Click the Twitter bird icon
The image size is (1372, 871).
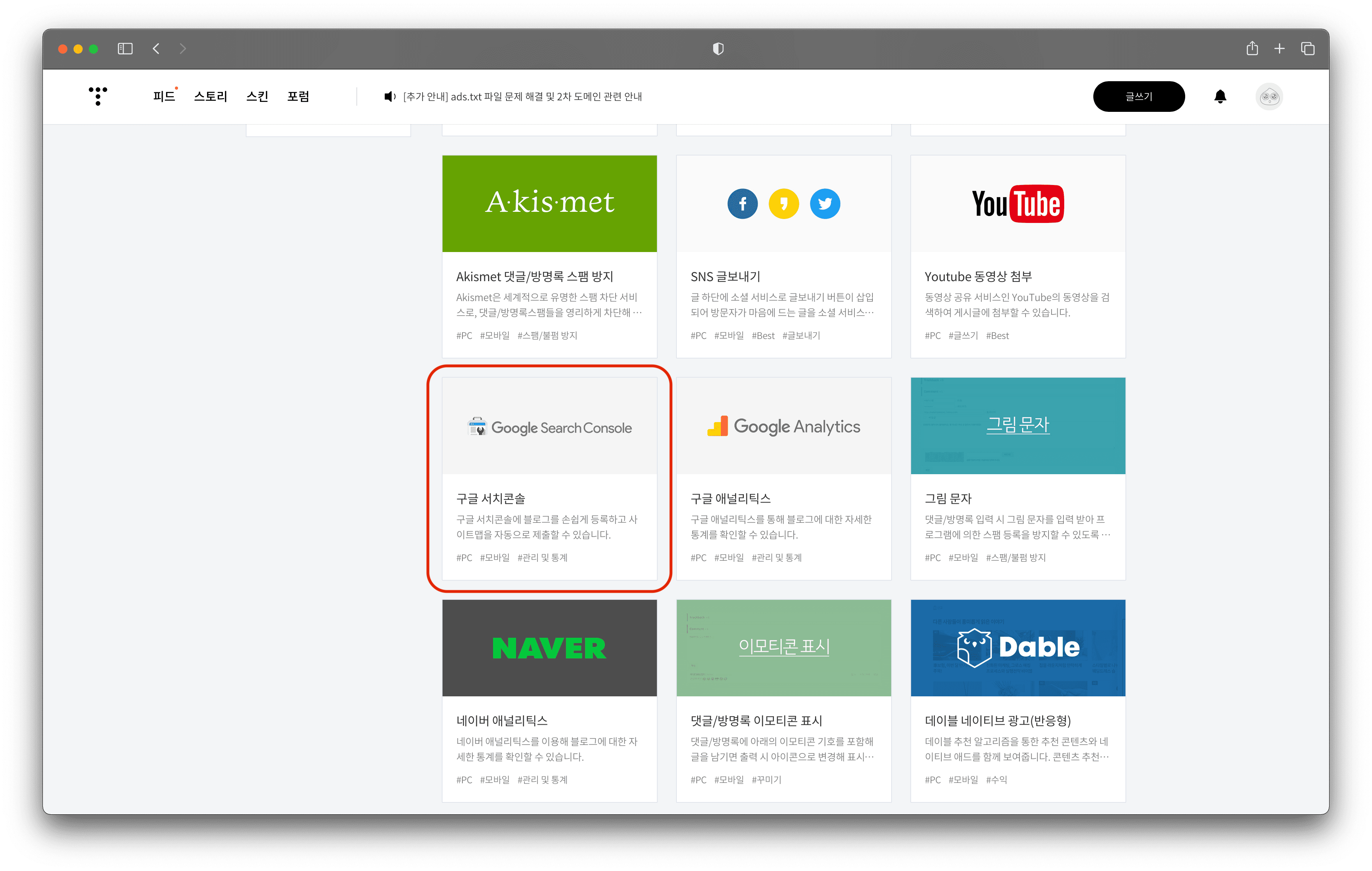click(825, 203)
